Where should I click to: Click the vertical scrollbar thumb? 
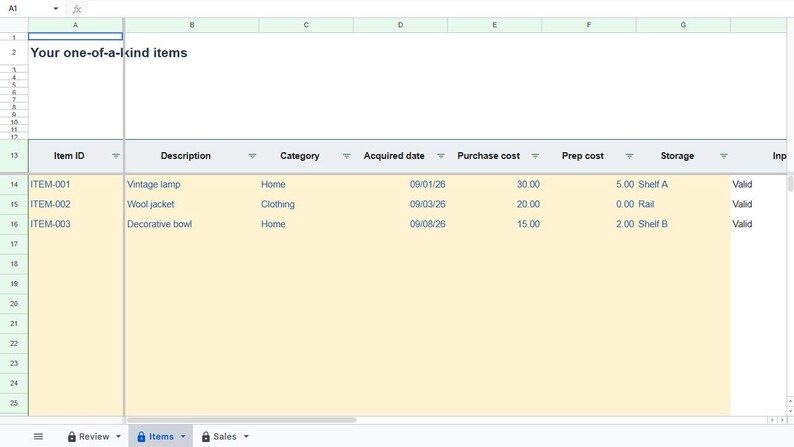[790, 183]
